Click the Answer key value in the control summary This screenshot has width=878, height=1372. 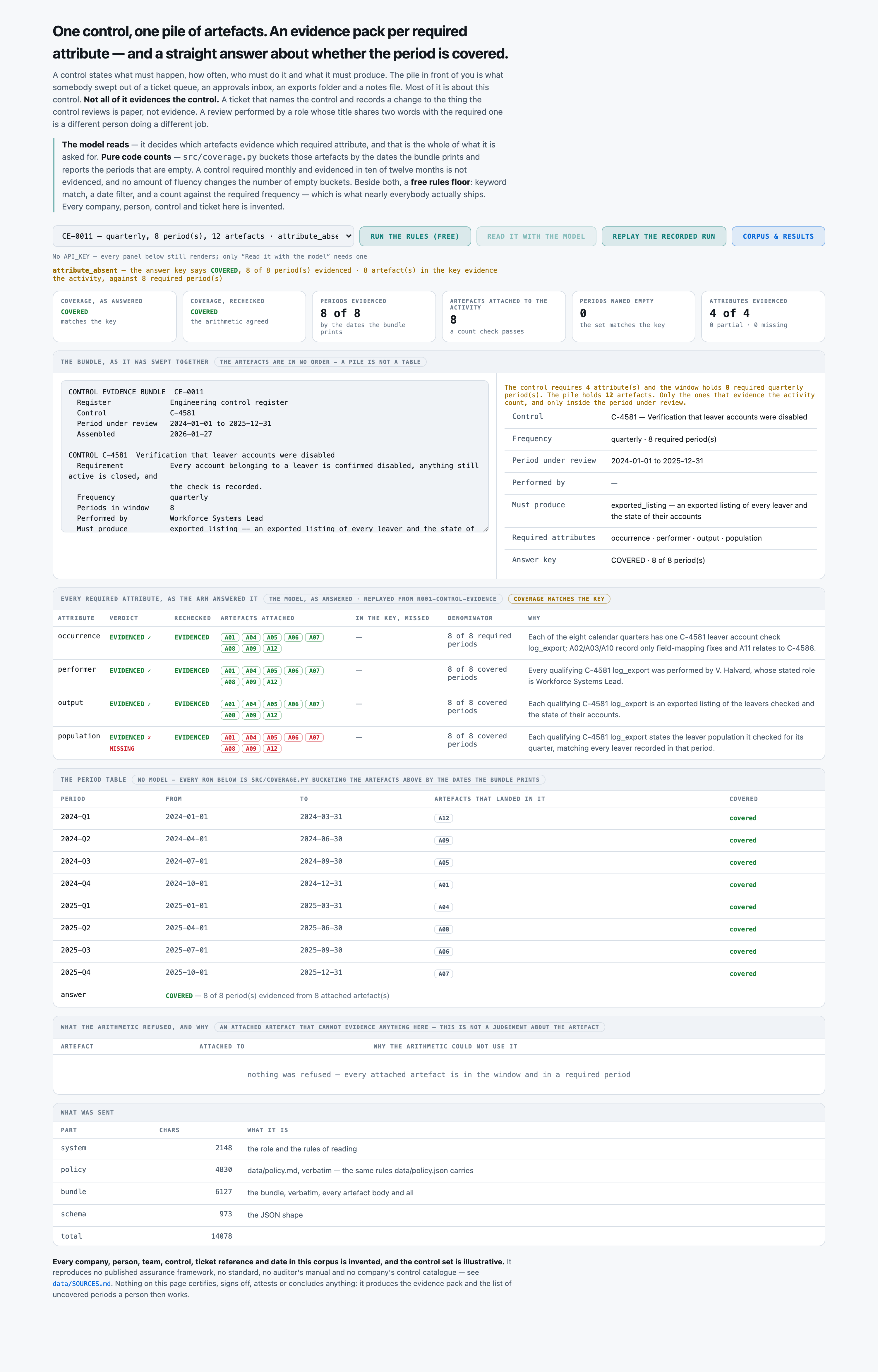click(x=658, y=561)
